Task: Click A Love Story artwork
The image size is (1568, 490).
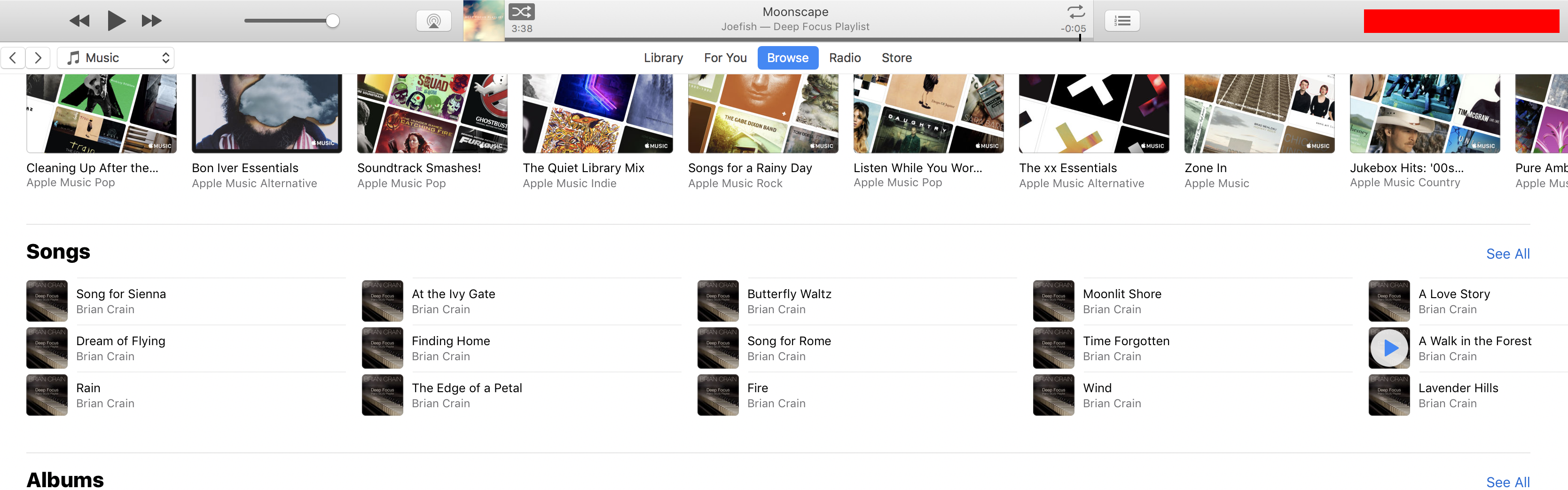Action: [x=1389, y=300]
